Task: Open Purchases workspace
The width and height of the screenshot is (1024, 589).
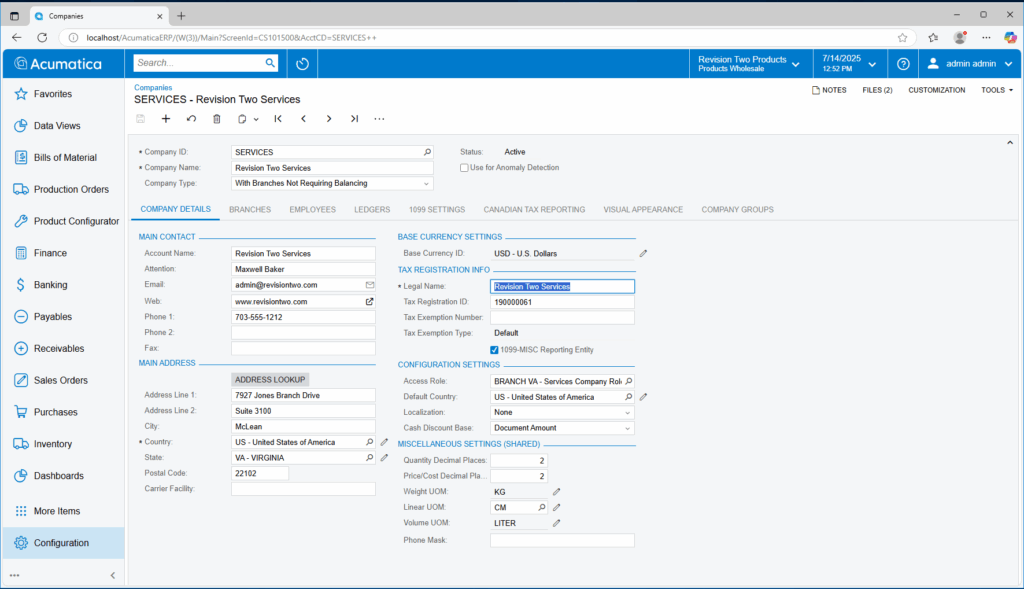Action: click(x=56, y=412)
